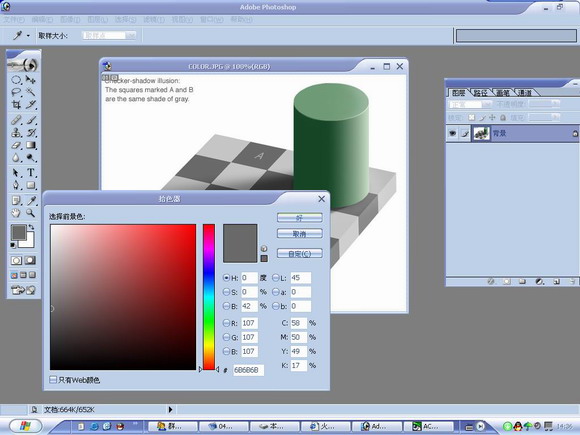Select the Crop tool in toolbox
The image size is (580, 435).
[16, 105]
